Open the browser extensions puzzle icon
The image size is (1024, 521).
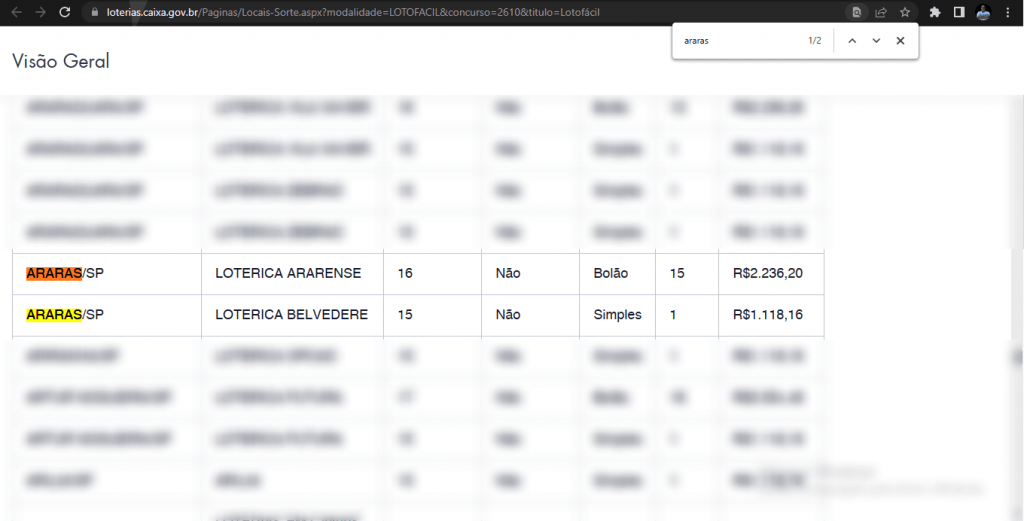(935, 13)
